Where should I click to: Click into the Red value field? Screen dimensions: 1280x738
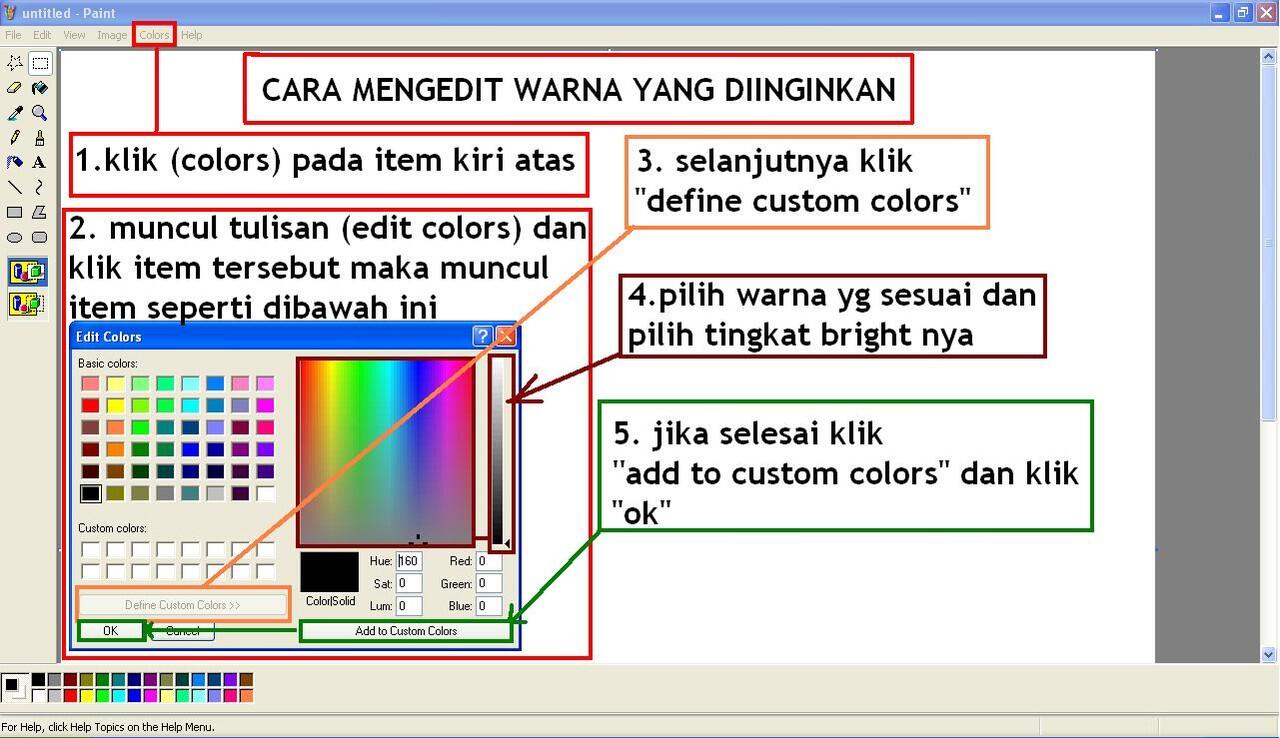489,561
